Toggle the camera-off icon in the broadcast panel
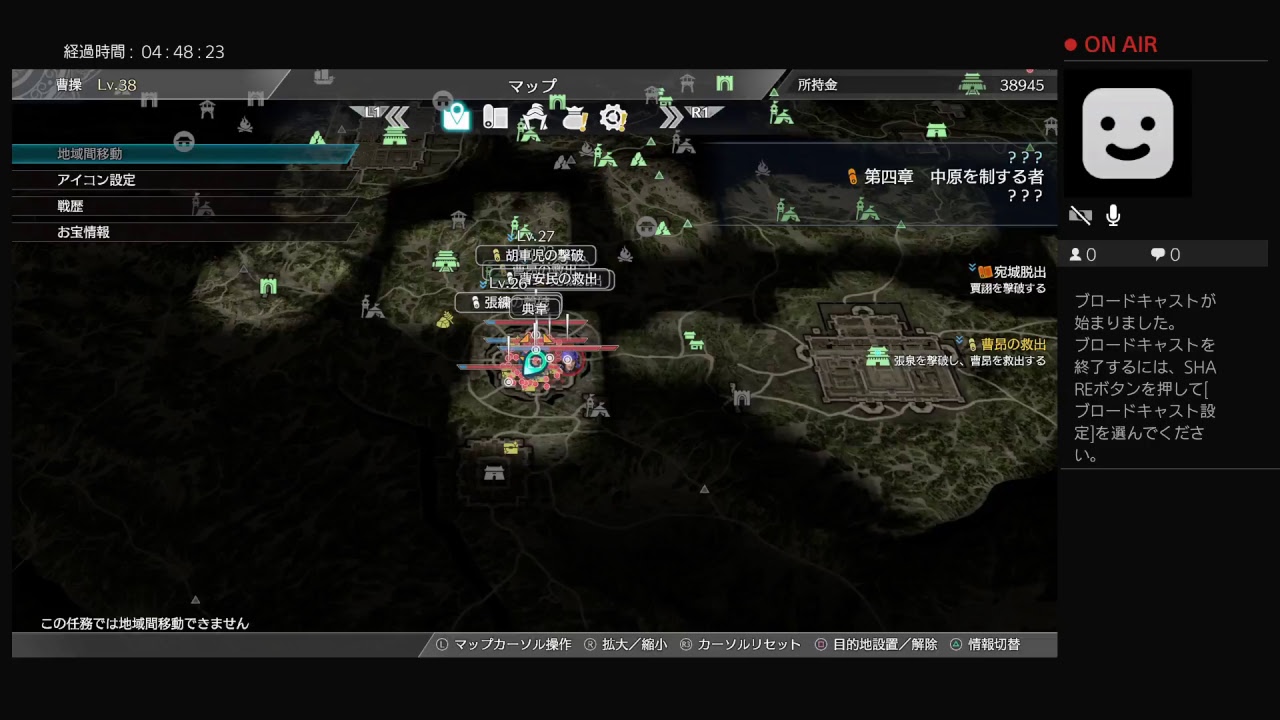1280x720 pixels. pyautogui.click(x=1080, y=214)
